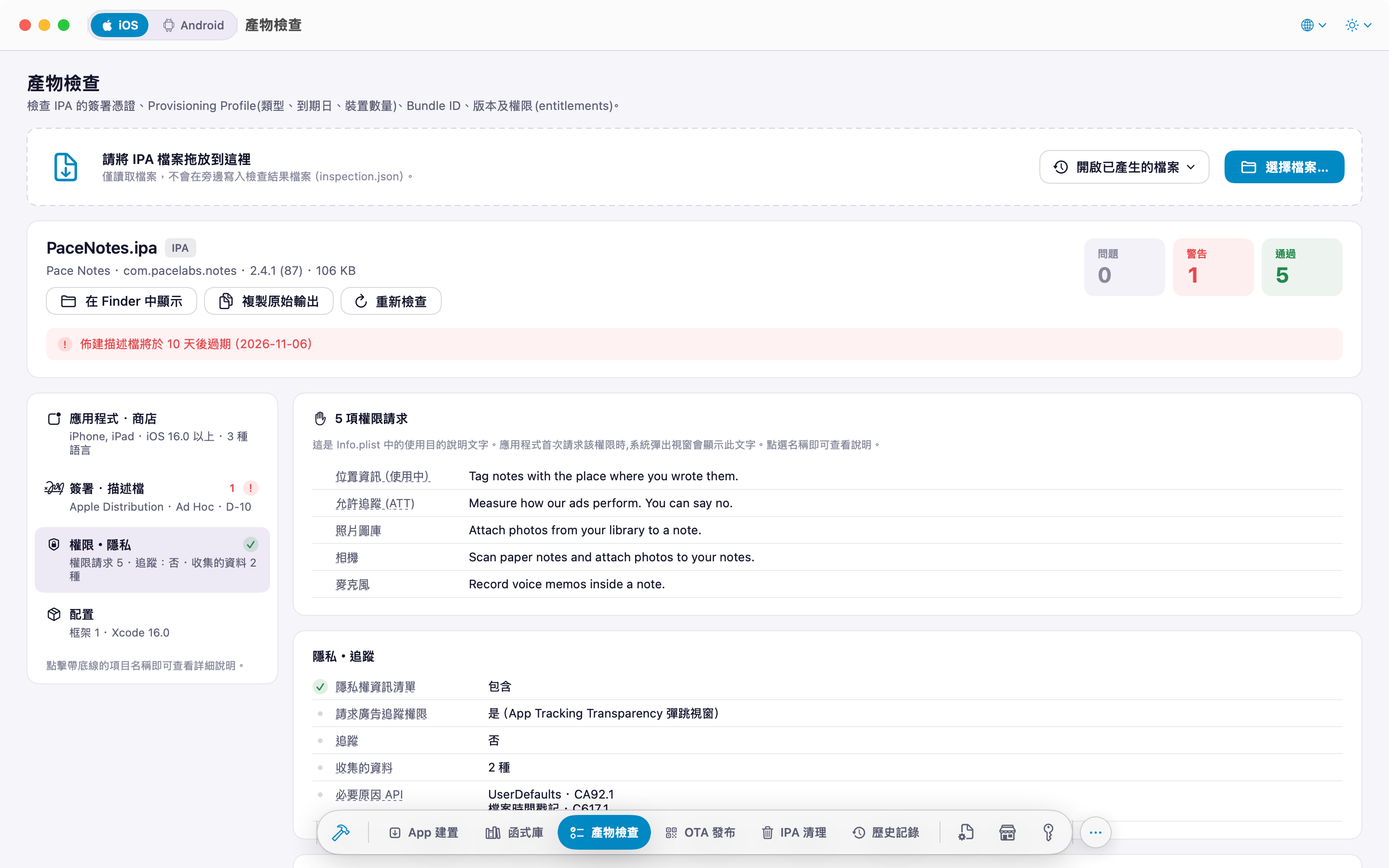Screen dimensions: 1389x868
Task: Click the hand icon beside 5 項權限請求
Action: pyautogui.click(x=320, y=419)
